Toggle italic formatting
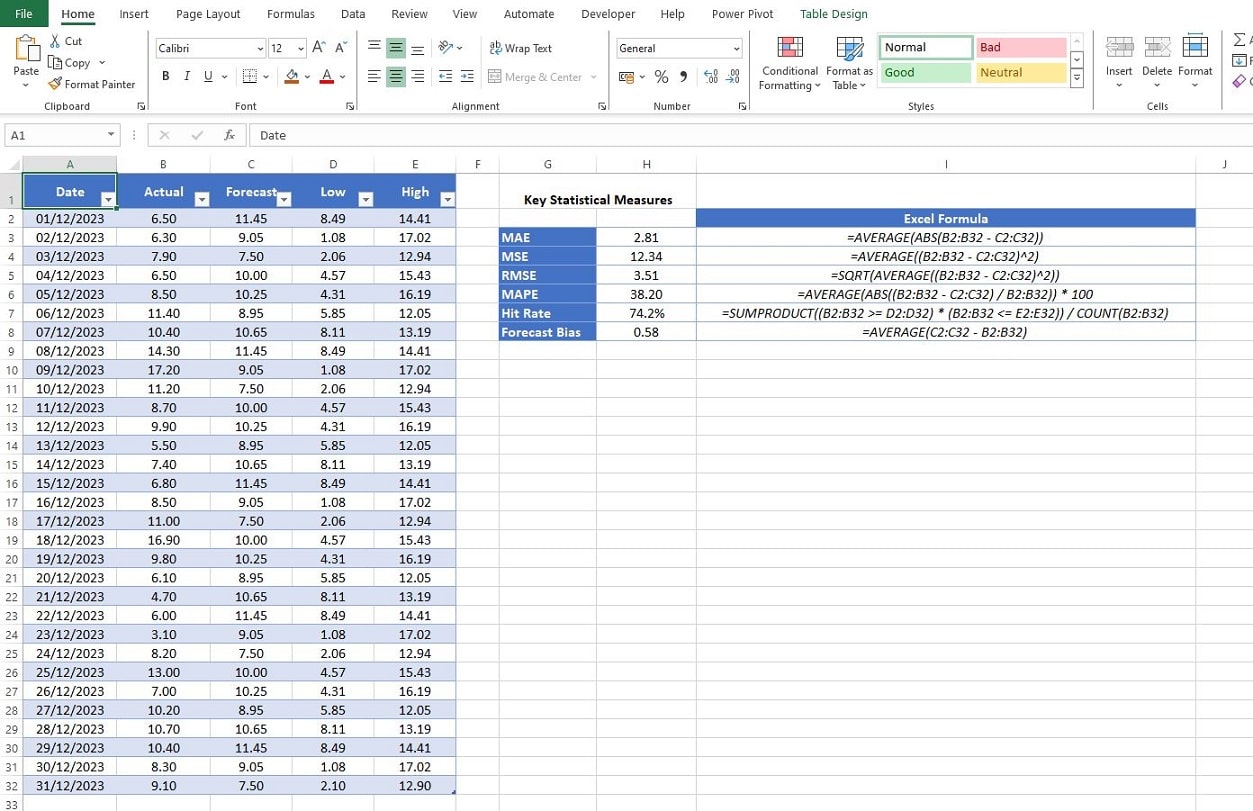This screenshot has height=811, width=1253. point(187,76)
